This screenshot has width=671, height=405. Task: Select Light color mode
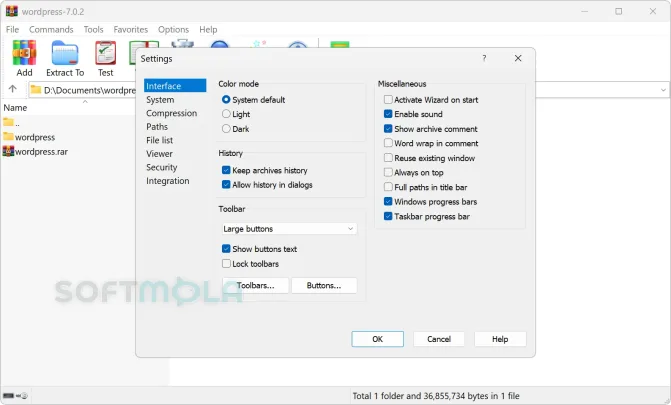pyautogui.click(x=226, y=114)
